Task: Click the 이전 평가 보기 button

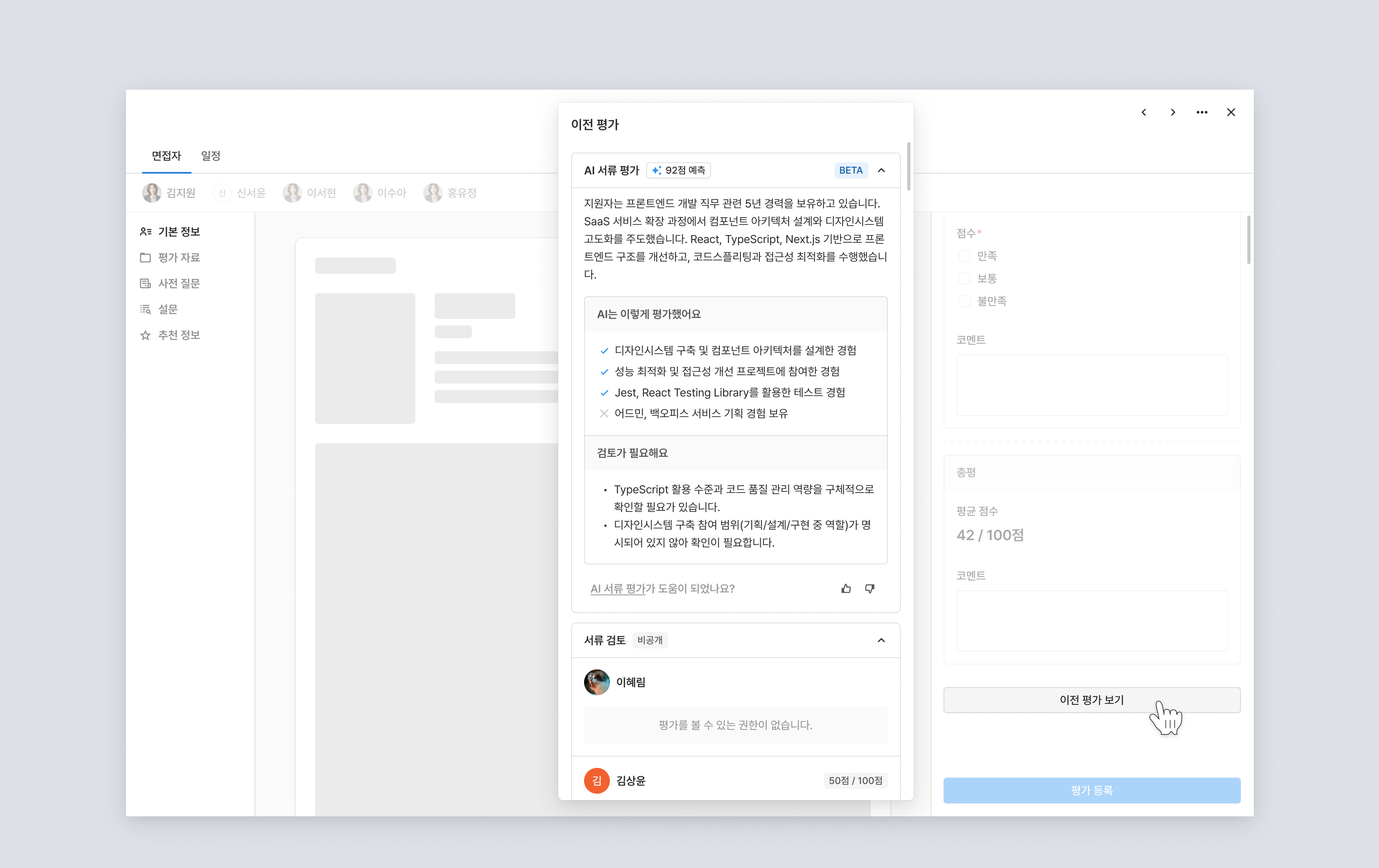Action: (x=1091, y=700)
